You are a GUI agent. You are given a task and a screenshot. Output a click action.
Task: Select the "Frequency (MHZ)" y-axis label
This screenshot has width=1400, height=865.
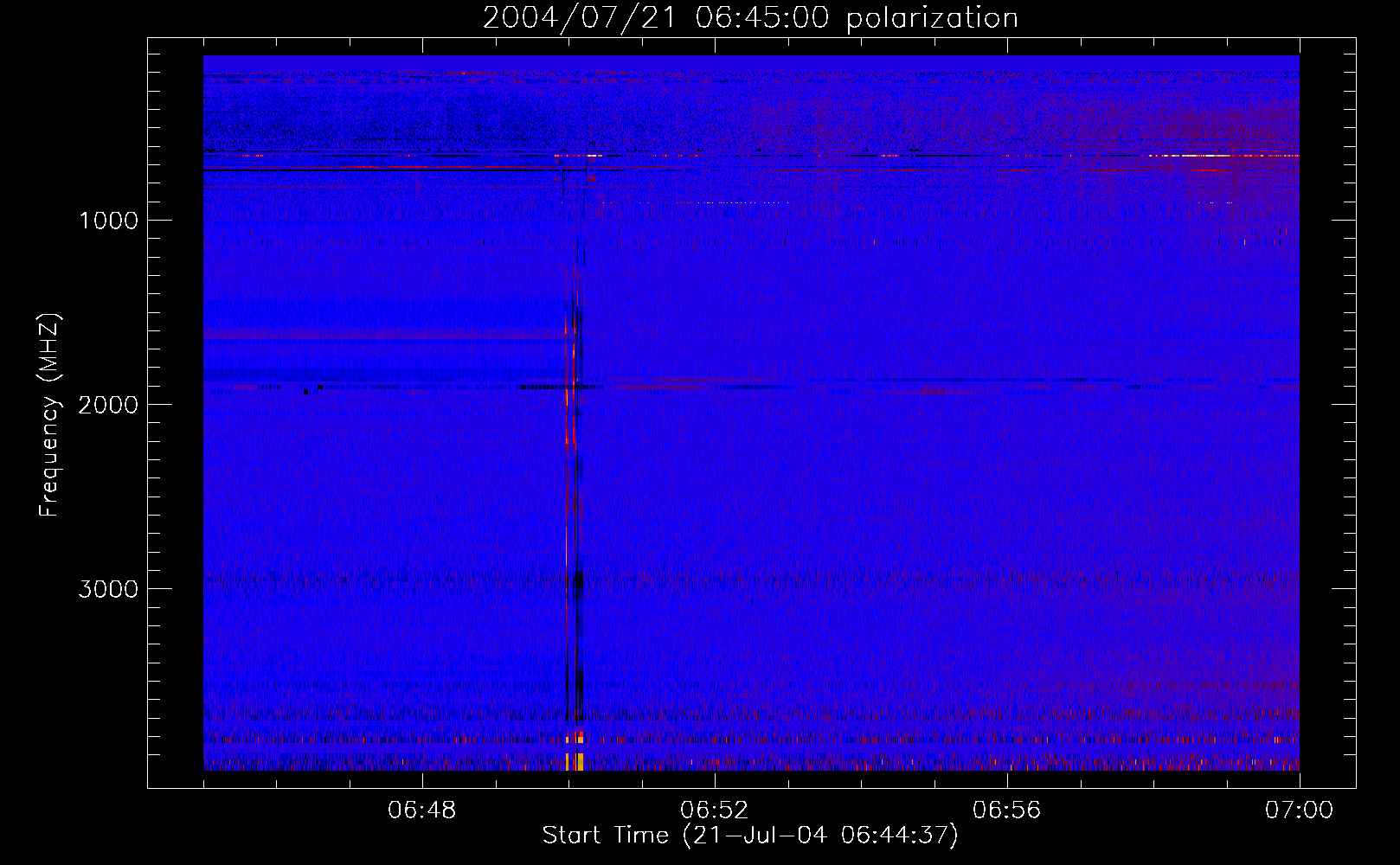[x=49, y=414]
